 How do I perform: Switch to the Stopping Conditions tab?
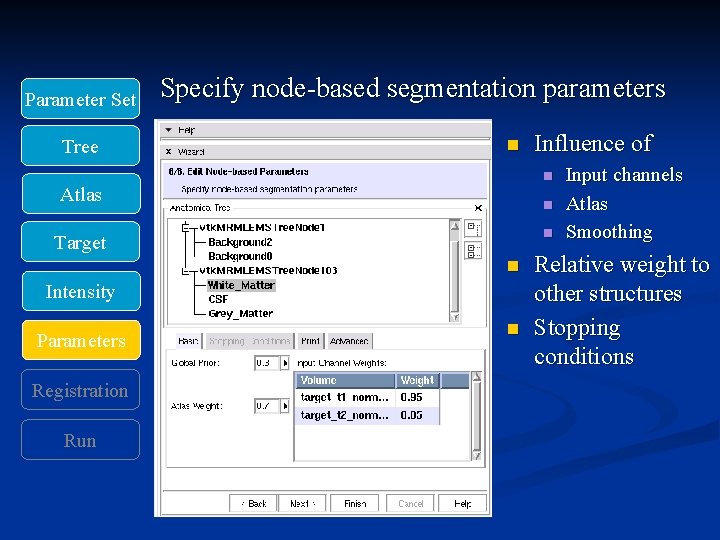click(x=249, y=341)
